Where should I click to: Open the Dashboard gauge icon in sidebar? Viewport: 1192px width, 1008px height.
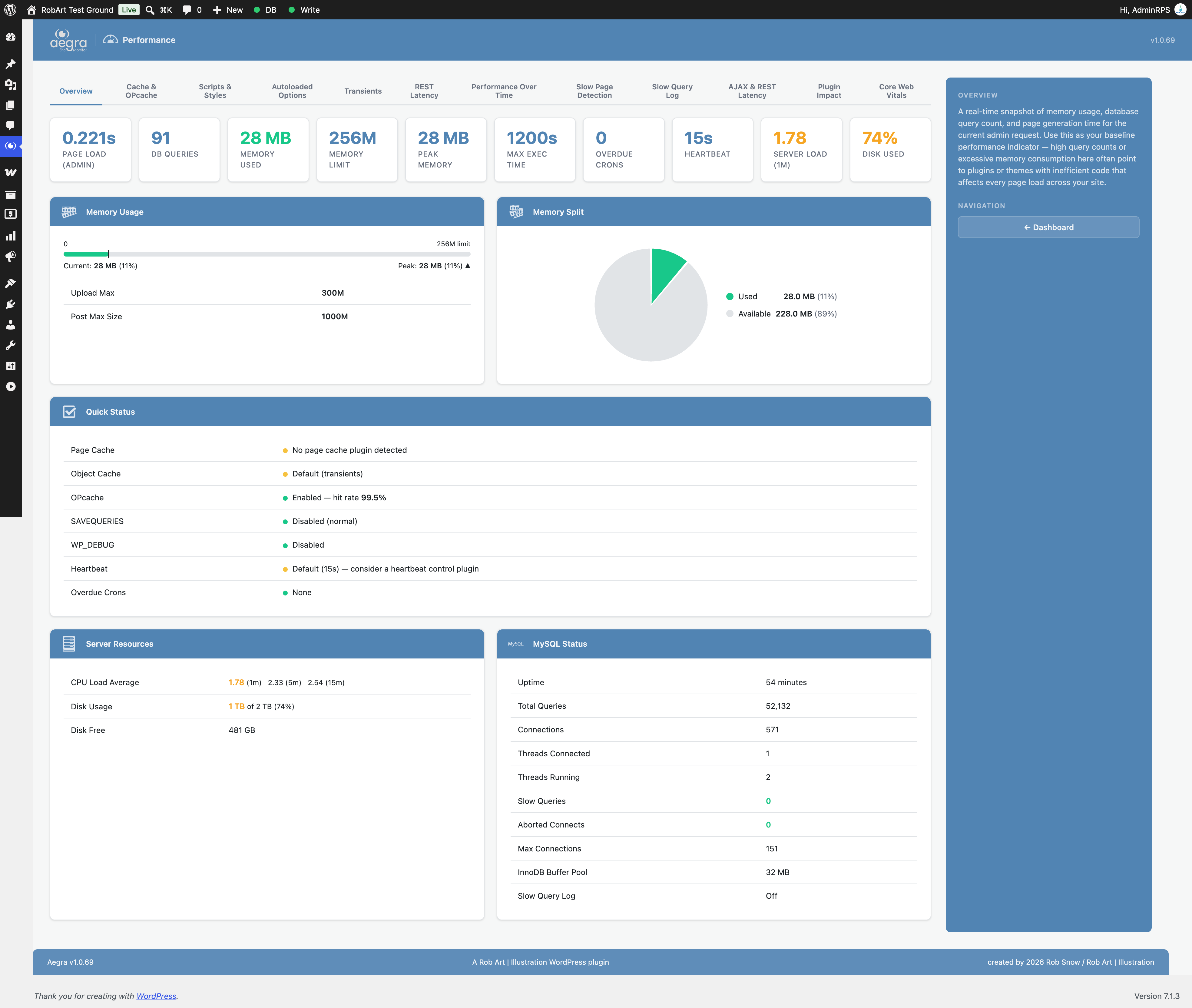[x=10, y=37]
